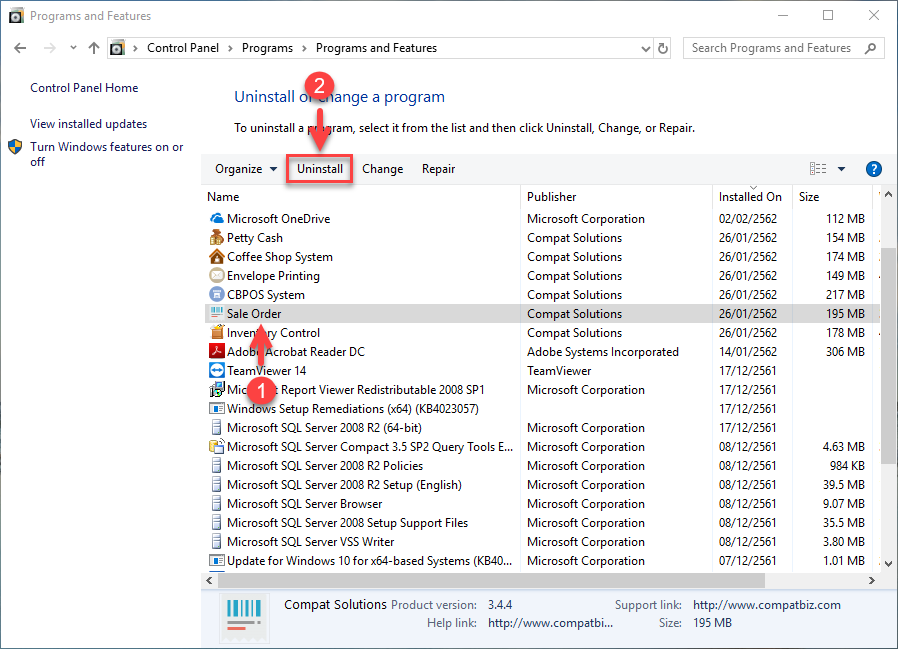
Task: Click product version 3.4.4 value
Action: pos(500,605)
